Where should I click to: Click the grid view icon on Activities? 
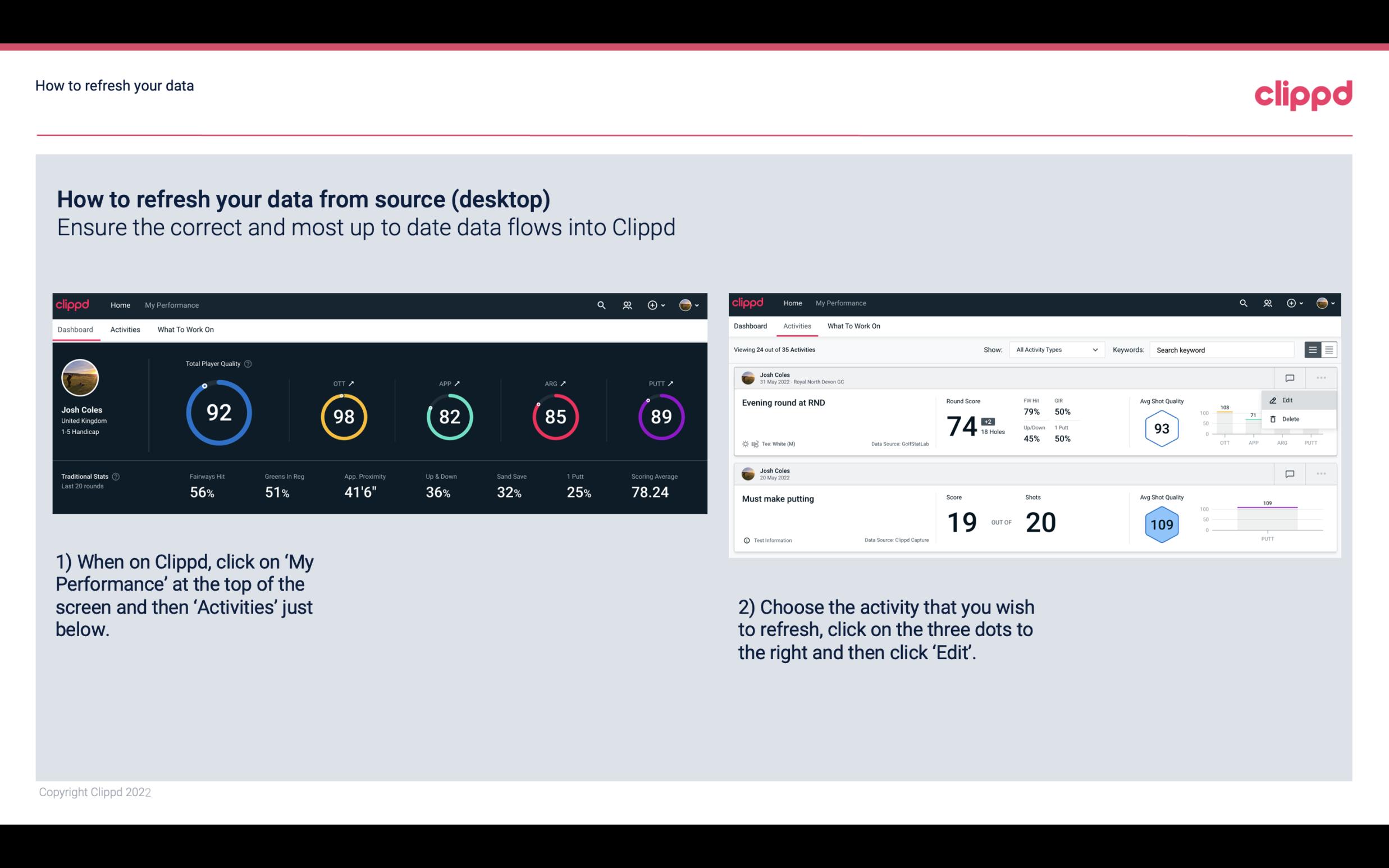pyautogui.click(x=1329, y=350)
